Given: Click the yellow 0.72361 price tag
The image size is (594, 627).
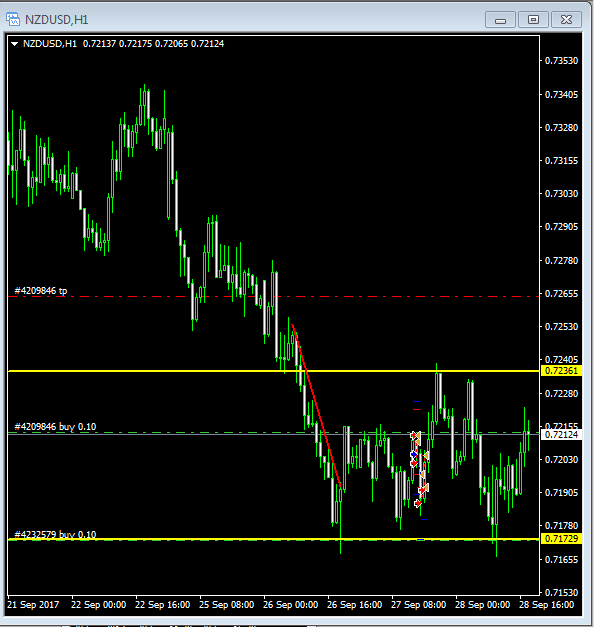Looking at the screenshot, I should pos(561,371).
